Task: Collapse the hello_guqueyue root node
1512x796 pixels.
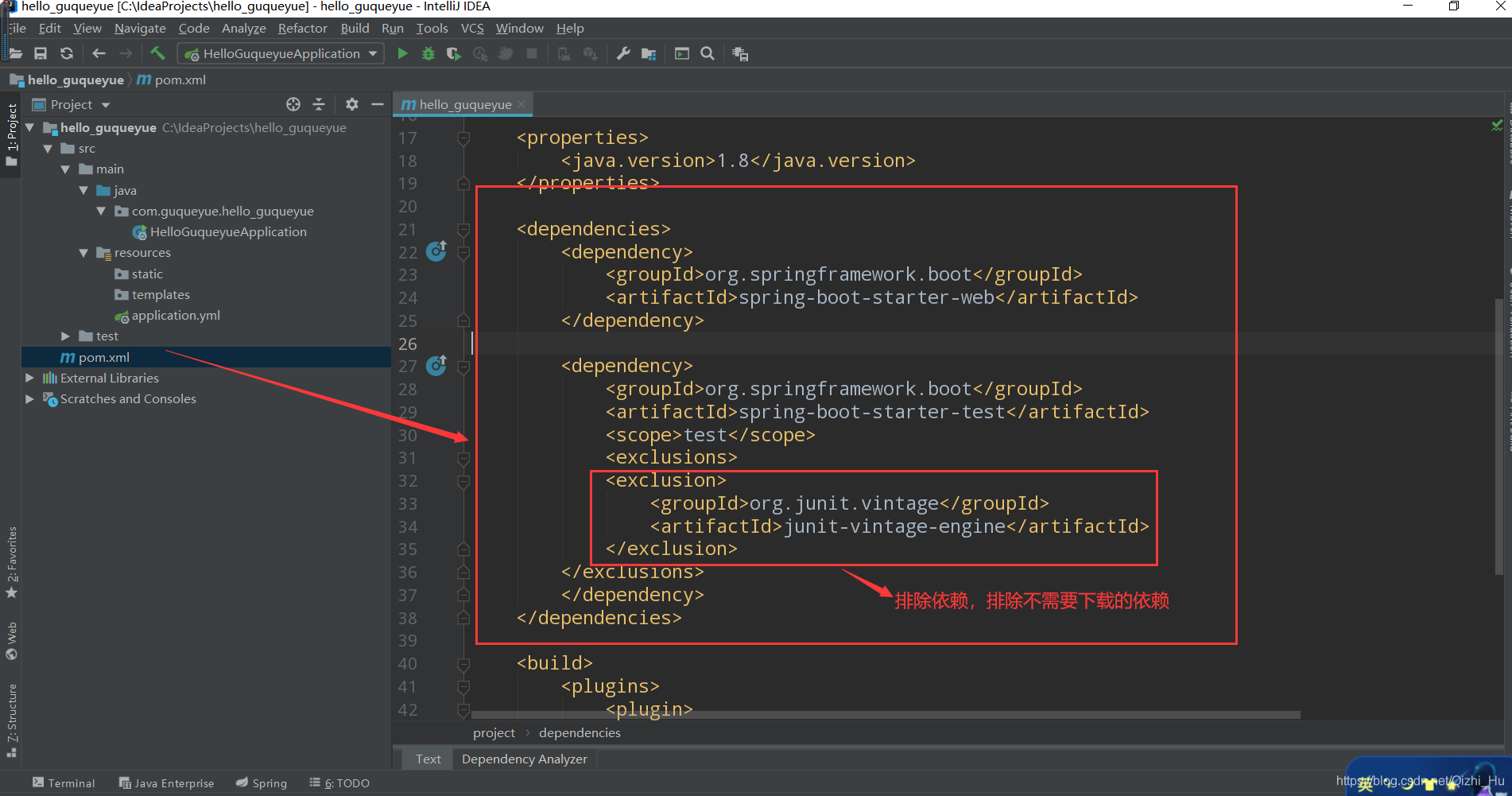Action: (29, 127)
